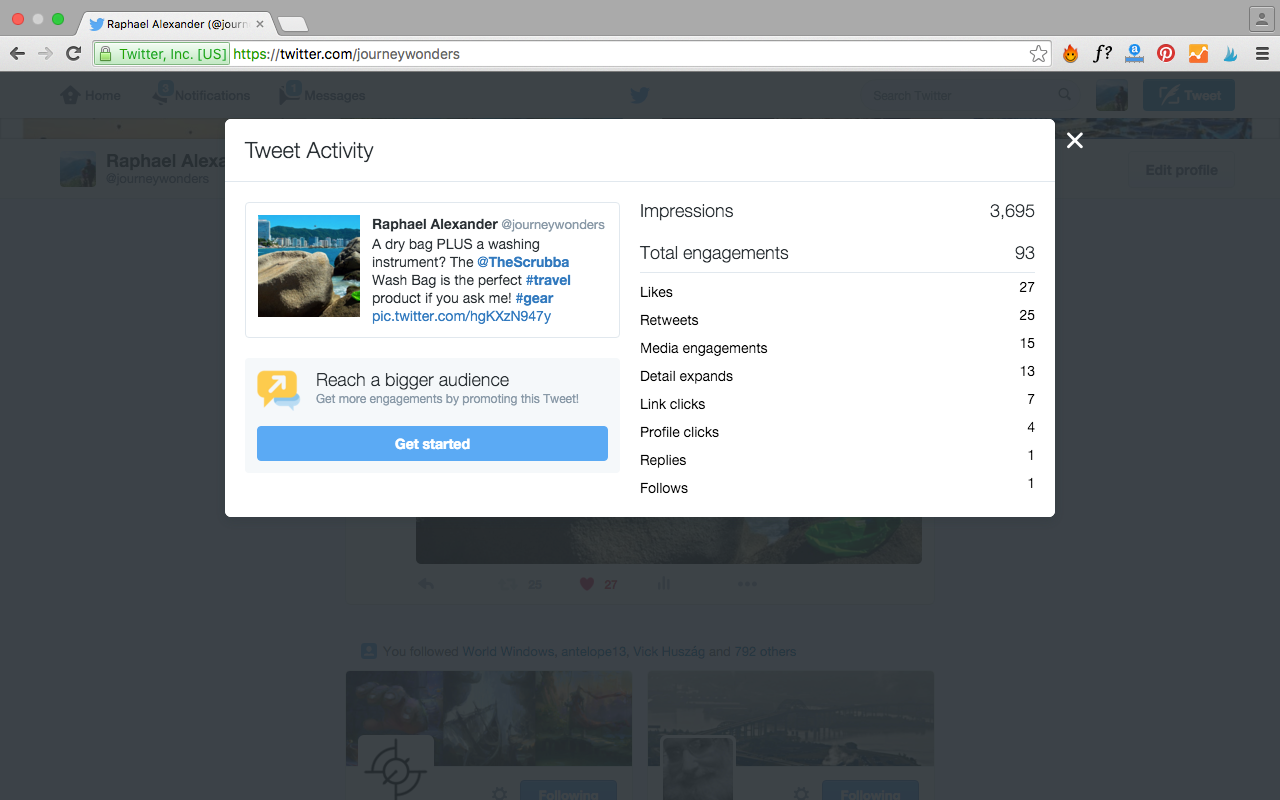Click the blue sail extension icon

point(1230,54)
